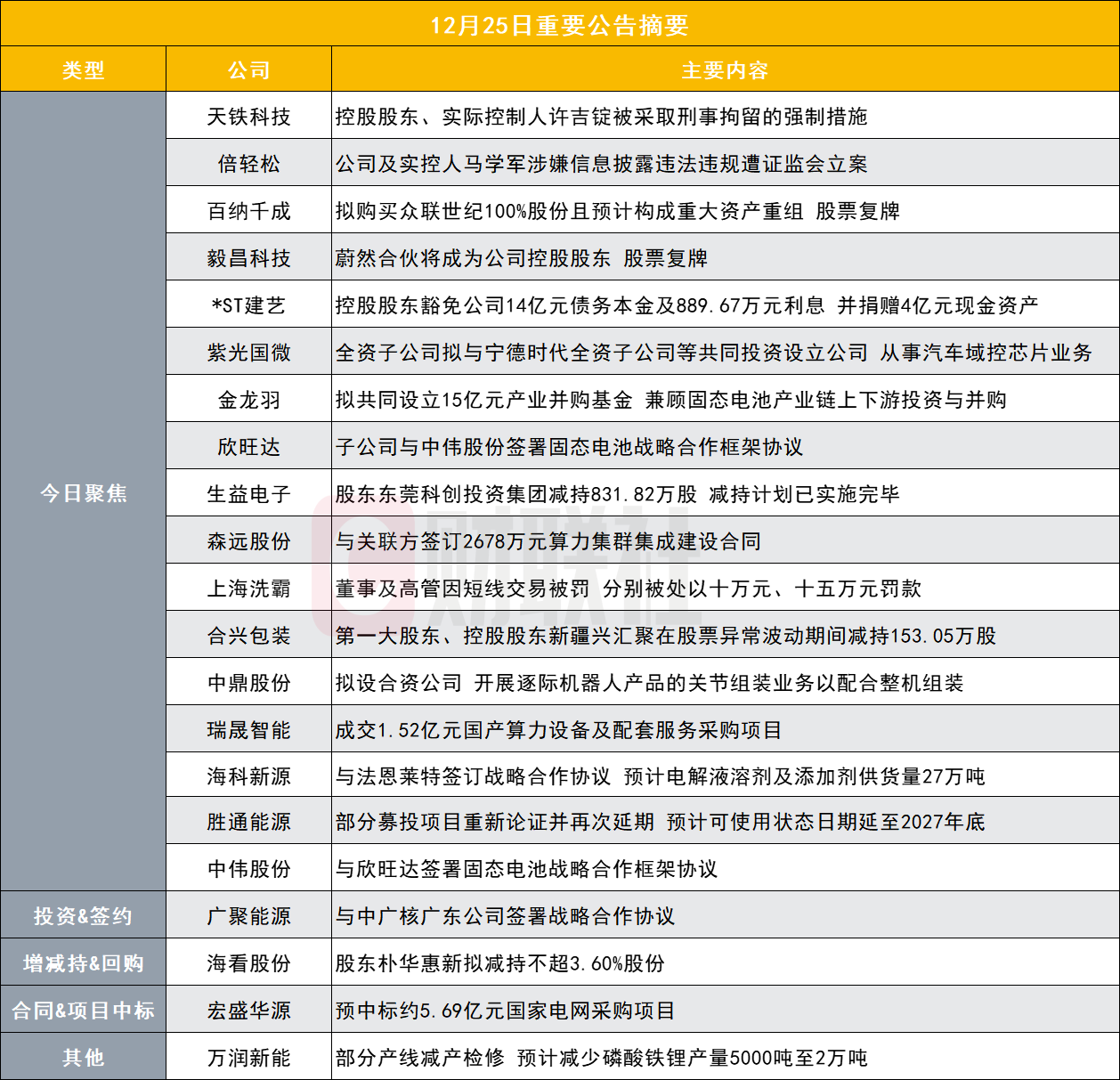Click company name '万润新能'

248,1058
